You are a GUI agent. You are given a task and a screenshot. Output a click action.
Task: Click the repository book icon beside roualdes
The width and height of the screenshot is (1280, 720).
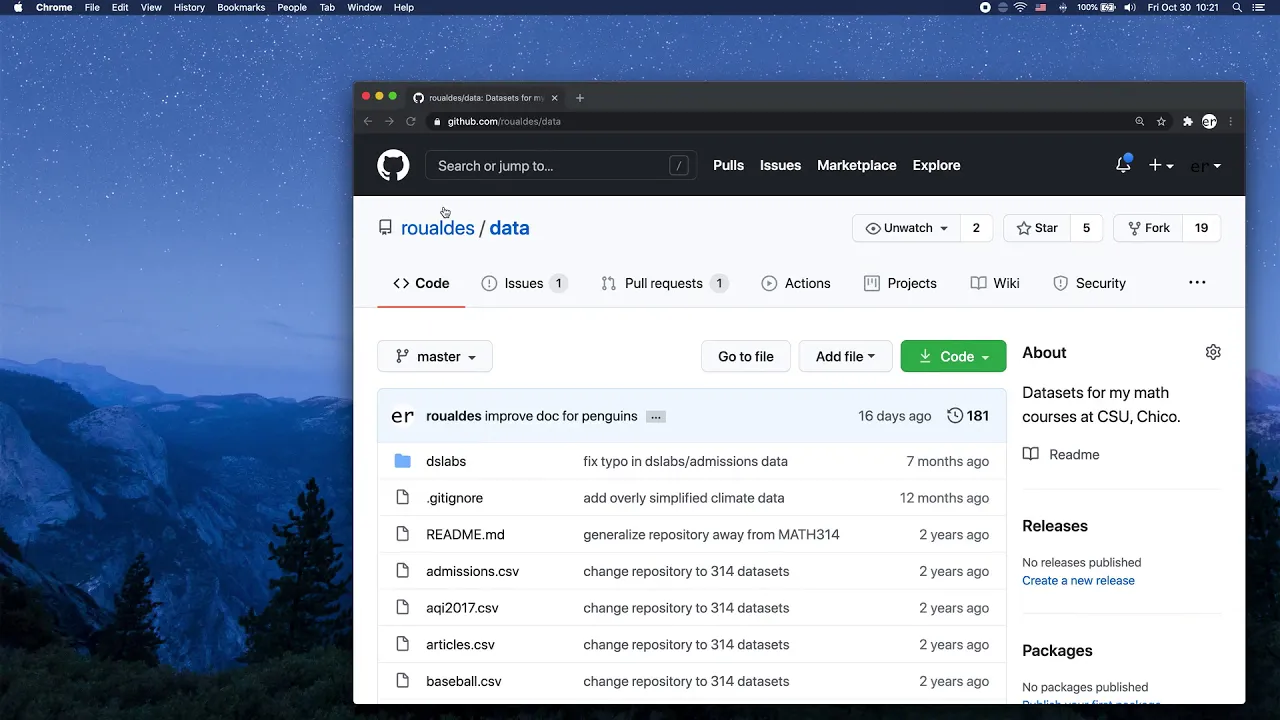click(385, 228)
